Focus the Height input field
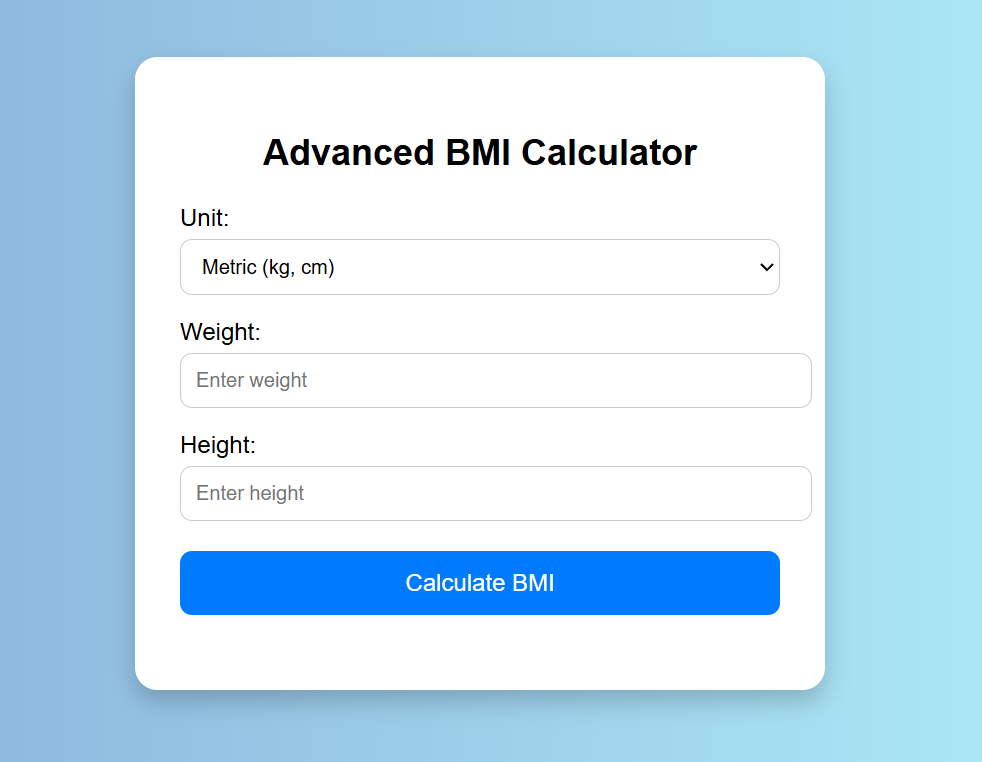982x762 pixels. coord(495,493)
